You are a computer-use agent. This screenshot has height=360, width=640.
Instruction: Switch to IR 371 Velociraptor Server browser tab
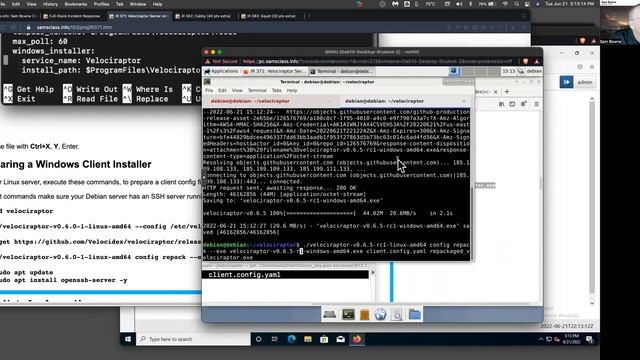[139, 16]
